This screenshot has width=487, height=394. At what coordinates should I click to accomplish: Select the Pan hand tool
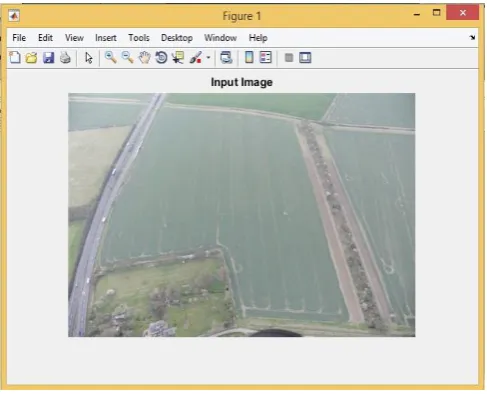pos(144,58)
